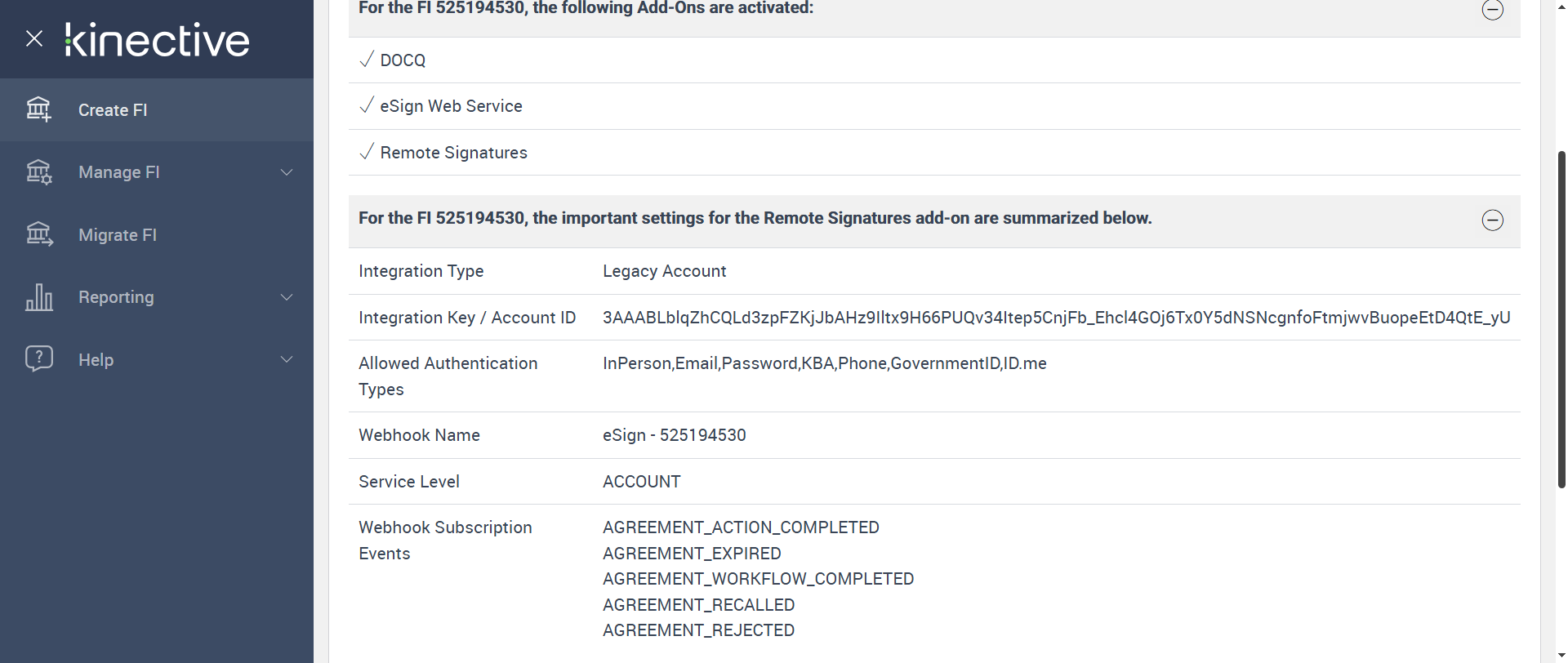This screenshot has width=1568, height=663.
Task: Click the scrollbar down arrow
Action: click(1561, 654)
